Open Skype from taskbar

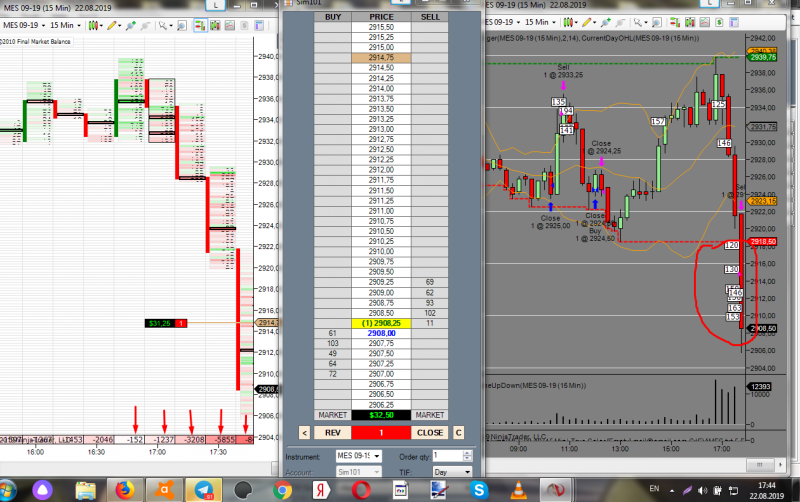point(479,490)
